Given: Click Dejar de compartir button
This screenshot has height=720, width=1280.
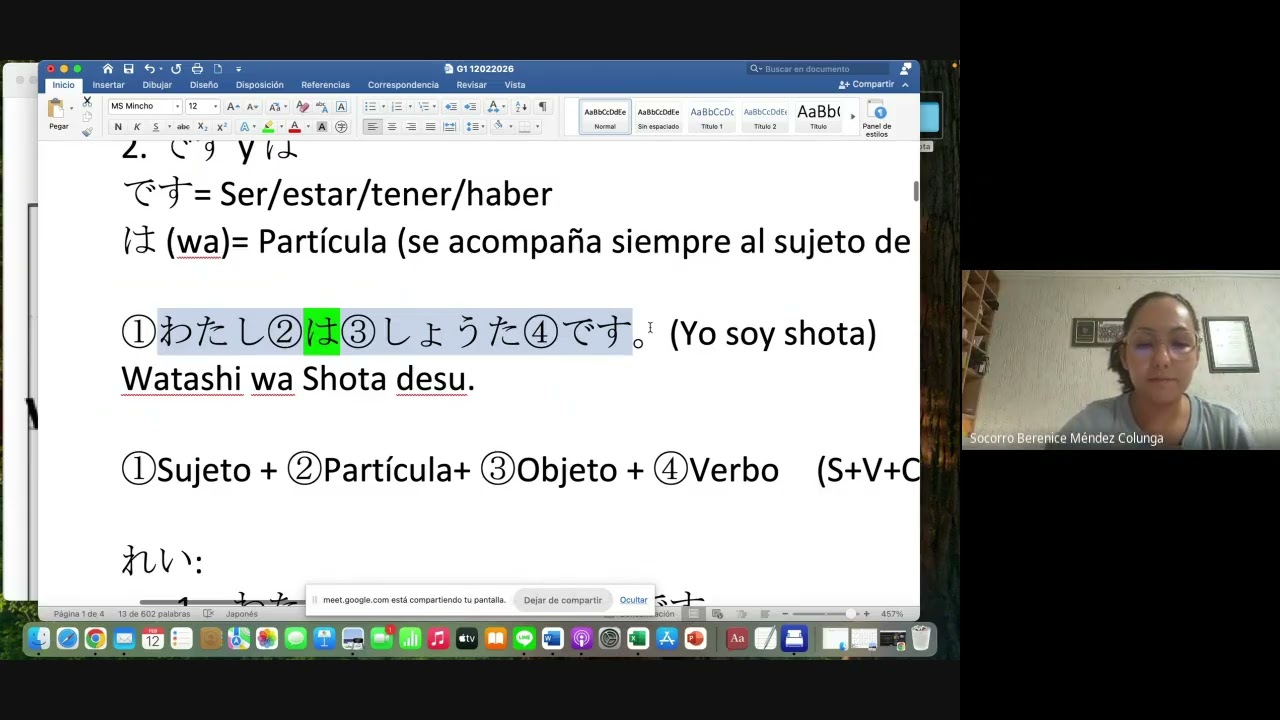Looking at the screenshot, I should (563, 600).
